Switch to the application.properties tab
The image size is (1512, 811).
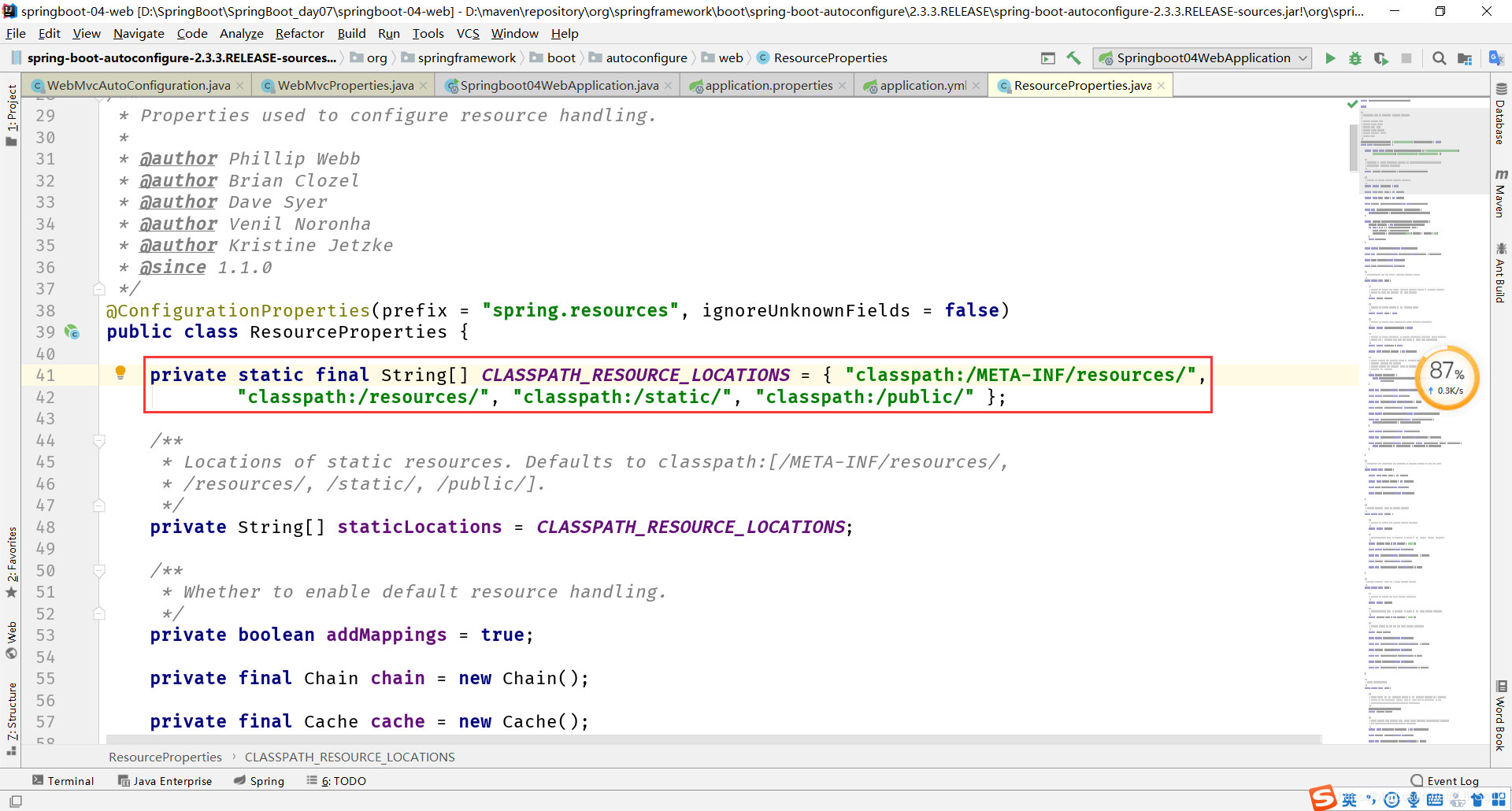point(769,86)
